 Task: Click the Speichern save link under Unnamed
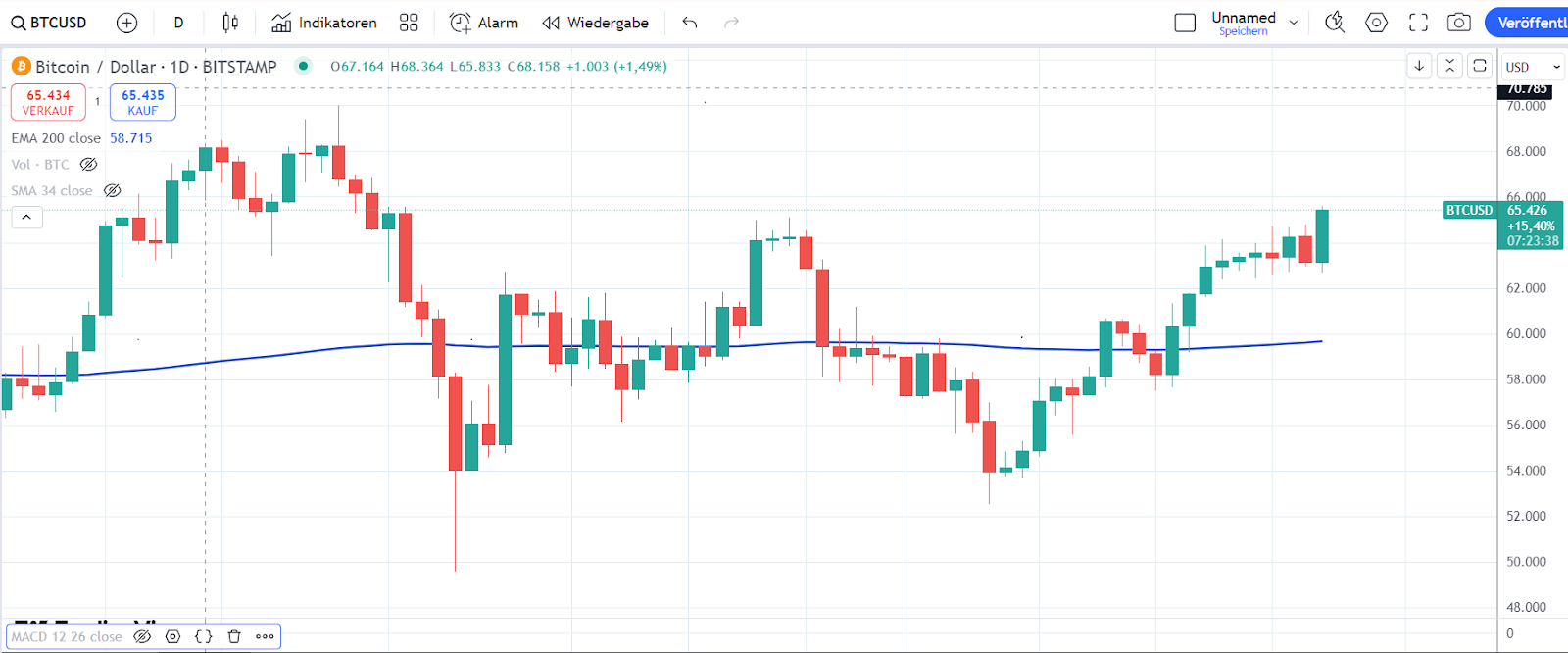coord(1244,32)
